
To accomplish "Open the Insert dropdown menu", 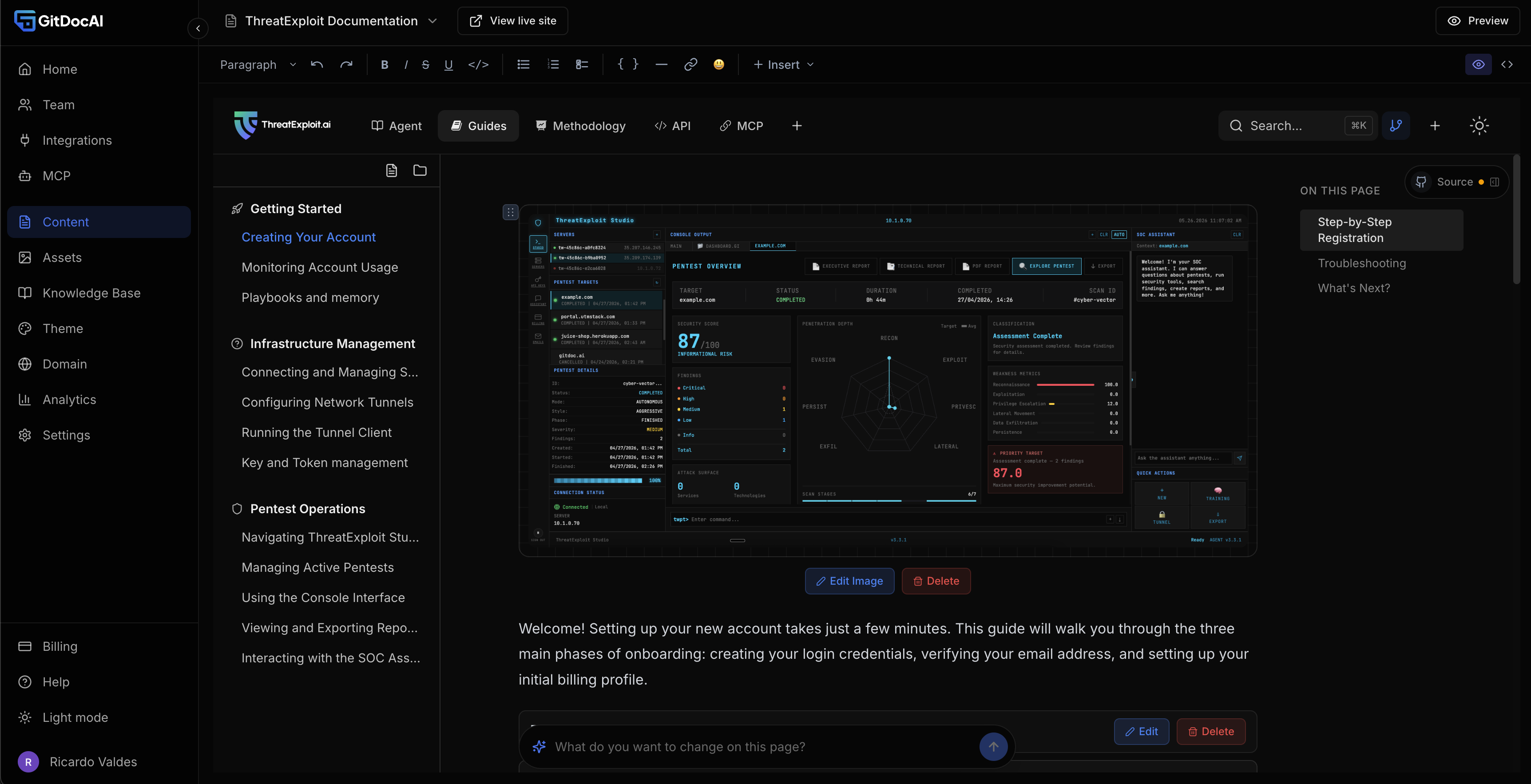I will pyautogui.click(x=783, y=64).
